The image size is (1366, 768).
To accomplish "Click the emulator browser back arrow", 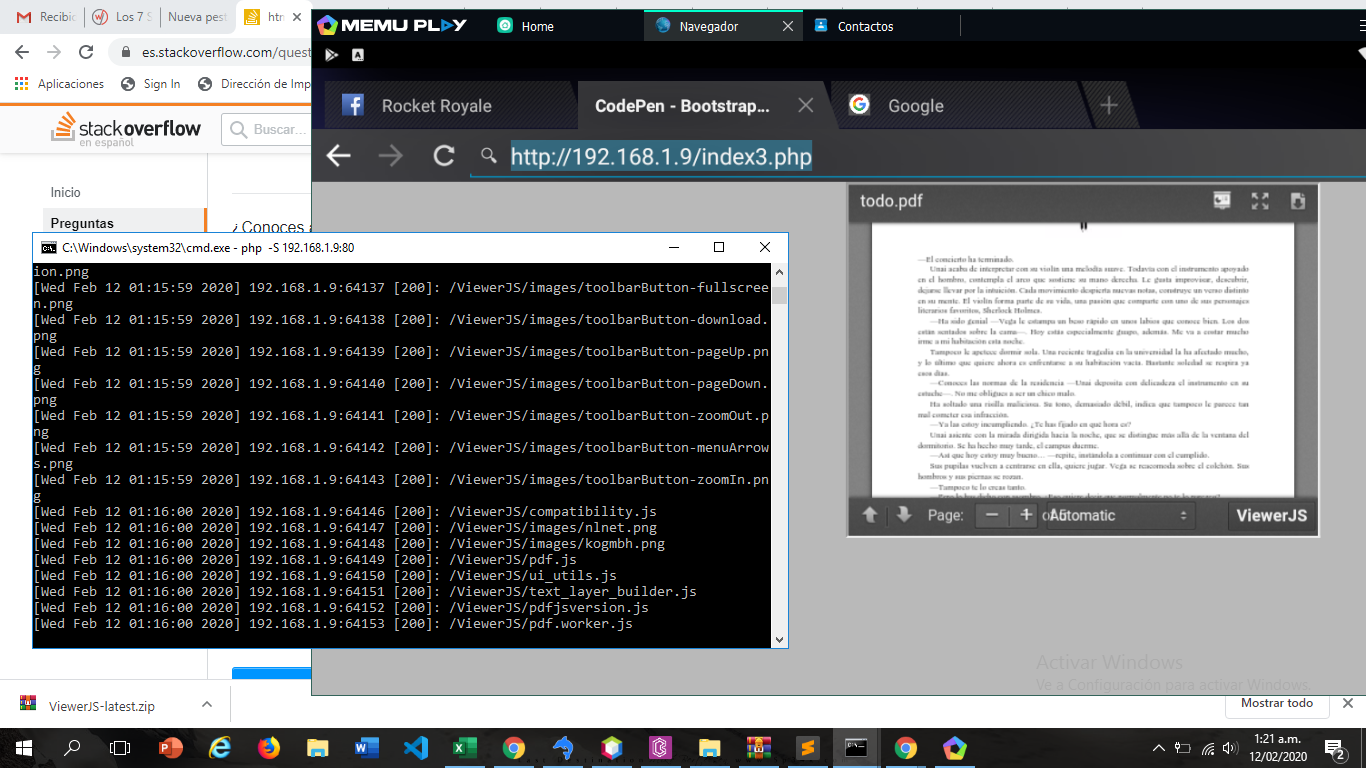I will (339, 155).
